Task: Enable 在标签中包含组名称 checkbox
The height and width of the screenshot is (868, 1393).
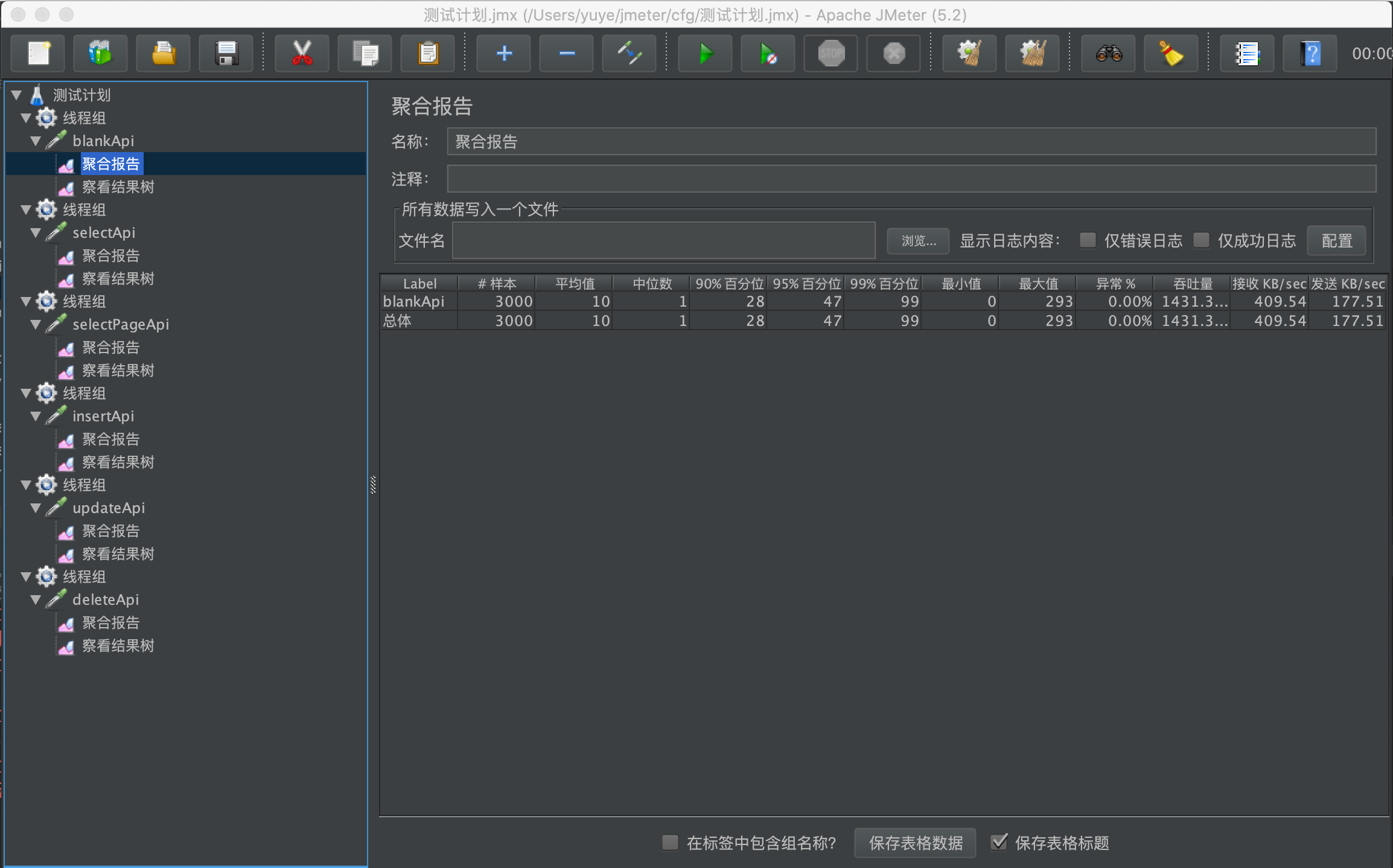Action: click(670, 842)
